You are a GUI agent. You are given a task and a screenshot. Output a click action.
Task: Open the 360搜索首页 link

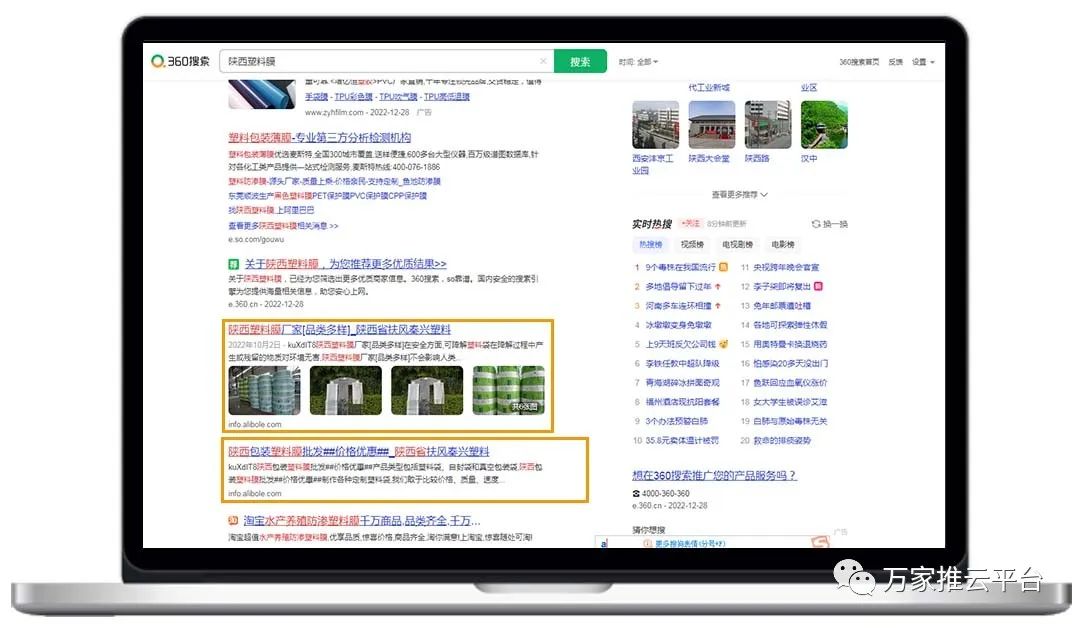(x=859, y=62)
